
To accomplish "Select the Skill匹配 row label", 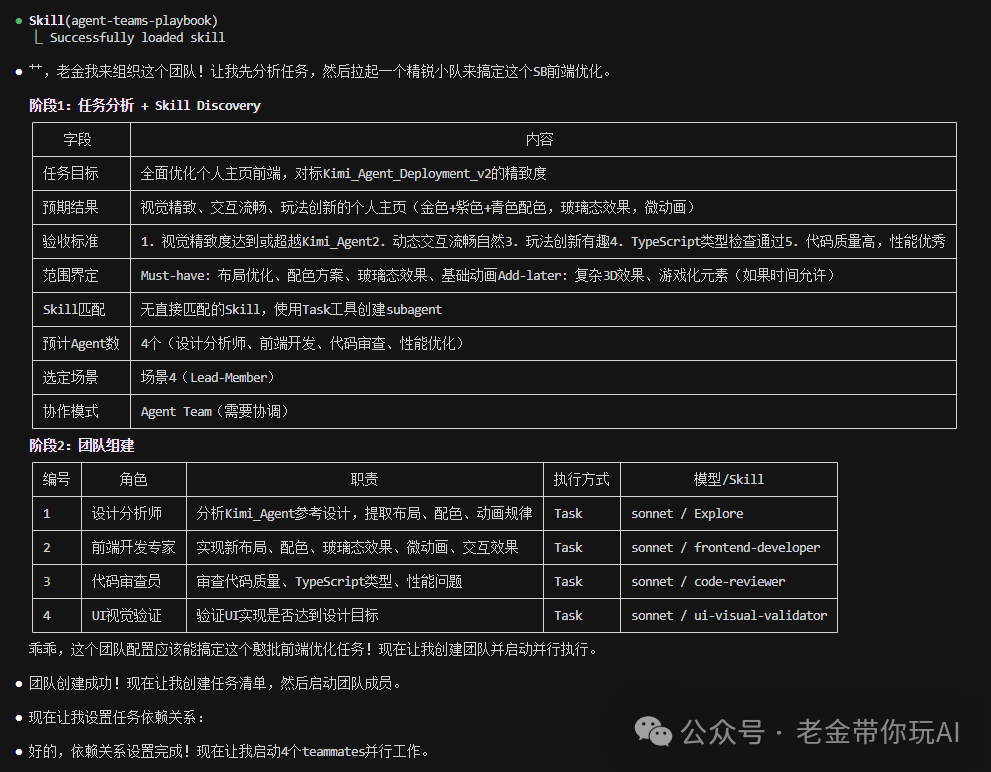I will click(x=74, y=309).
